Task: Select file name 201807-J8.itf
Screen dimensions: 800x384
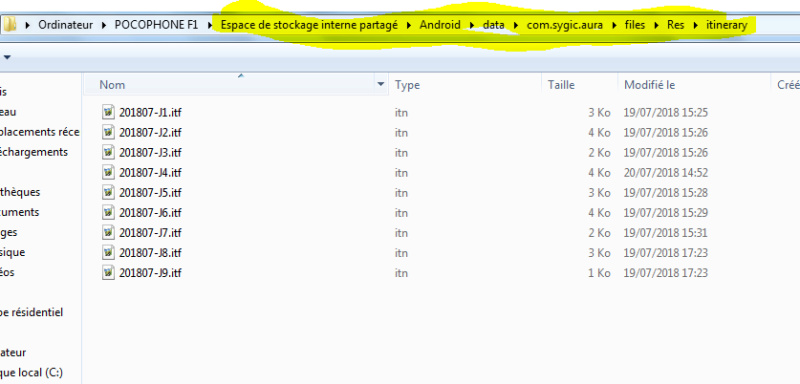Action: [151, 253]
